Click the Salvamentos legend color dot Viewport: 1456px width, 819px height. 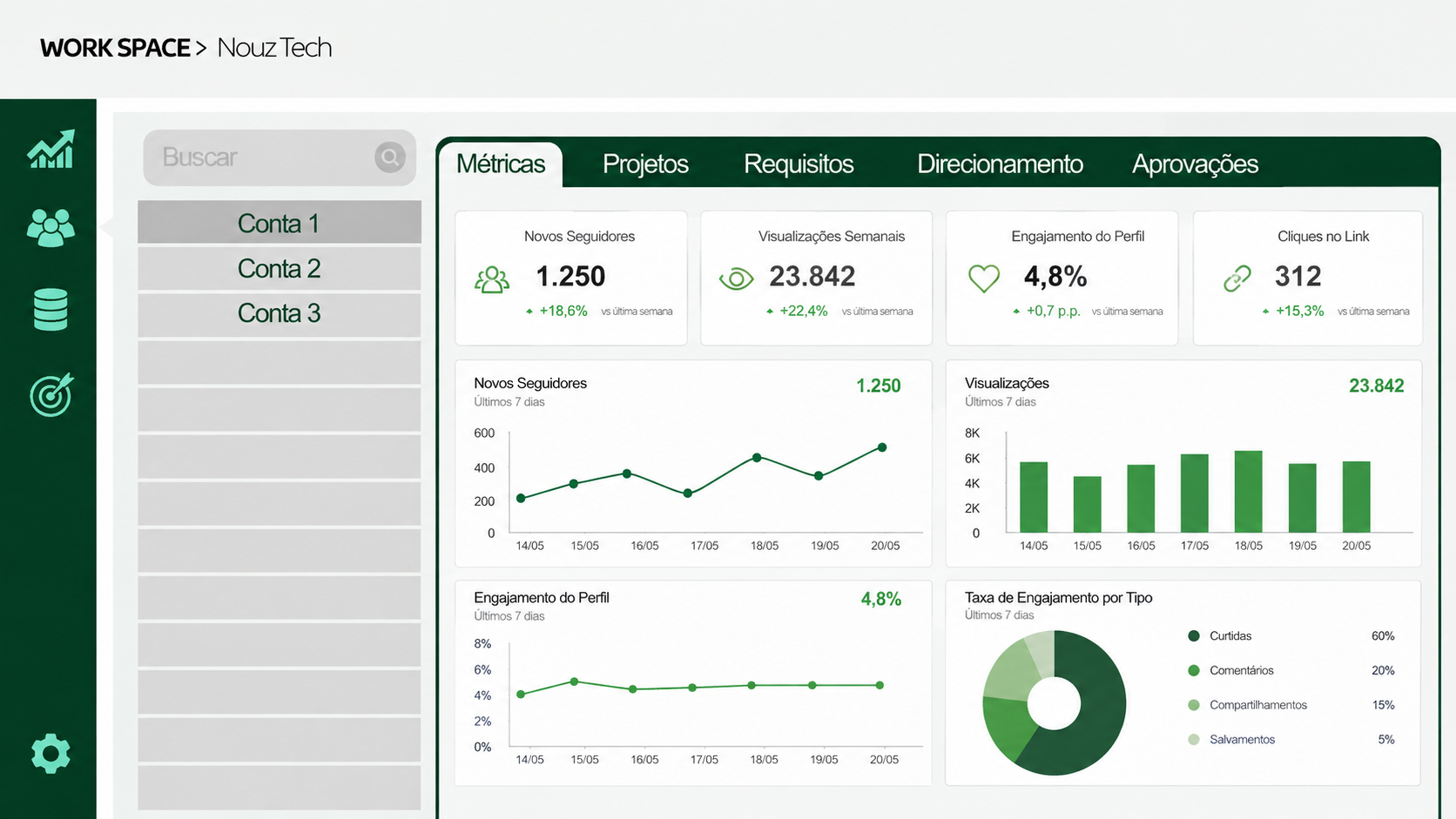[1194, 740]
